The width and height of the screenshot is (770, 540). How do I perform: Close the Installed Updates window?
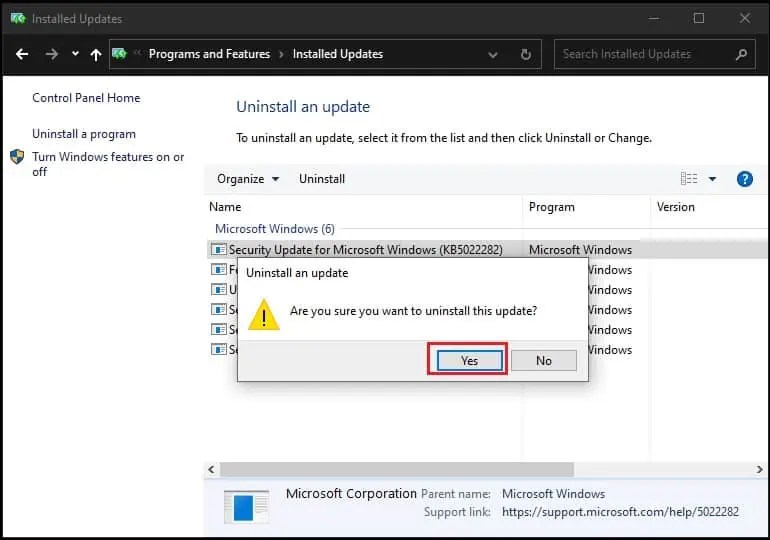[744, 18]
